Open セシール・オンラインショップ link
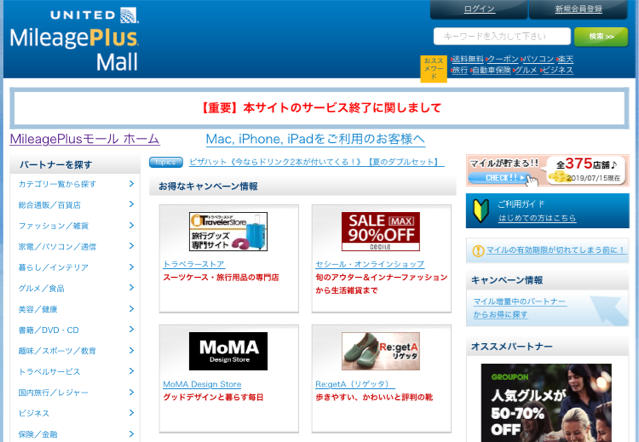Screen dimensions: 639x442 coord(370,264)
